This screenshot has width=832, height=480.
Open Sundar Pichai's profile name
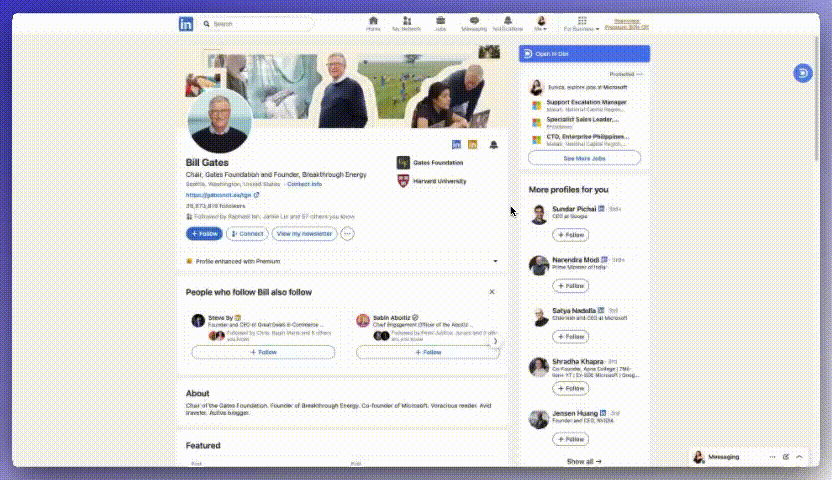[574, 209]
